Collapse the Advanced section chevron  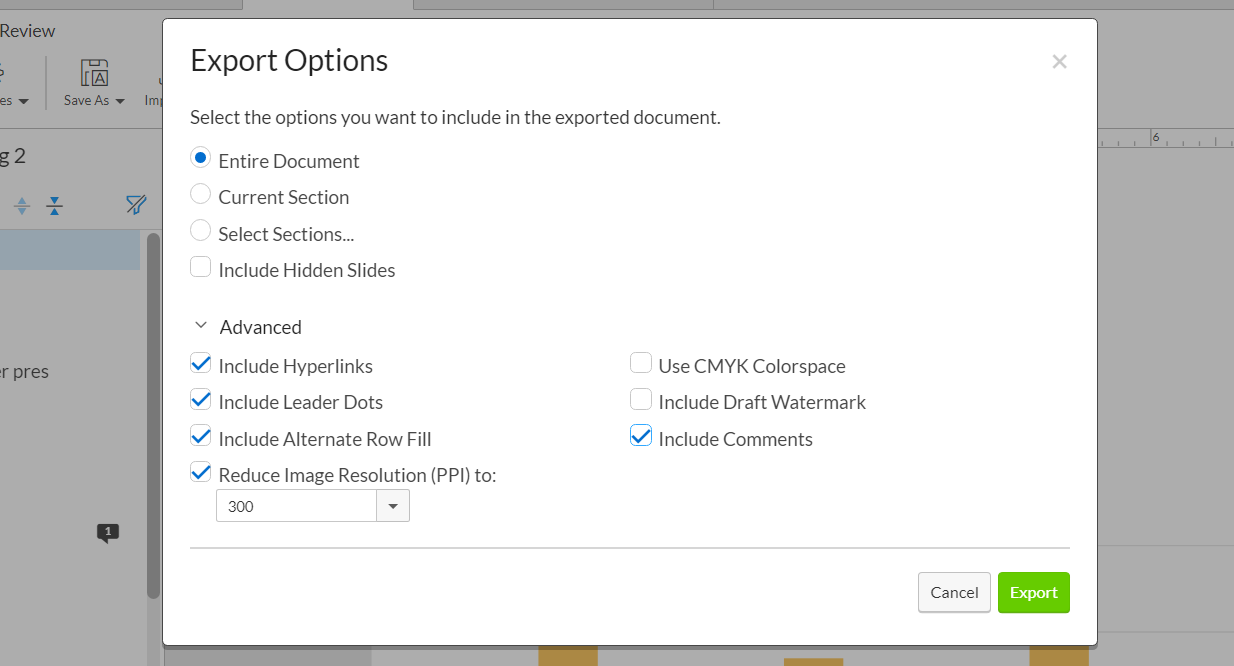[x=201, y=326]
